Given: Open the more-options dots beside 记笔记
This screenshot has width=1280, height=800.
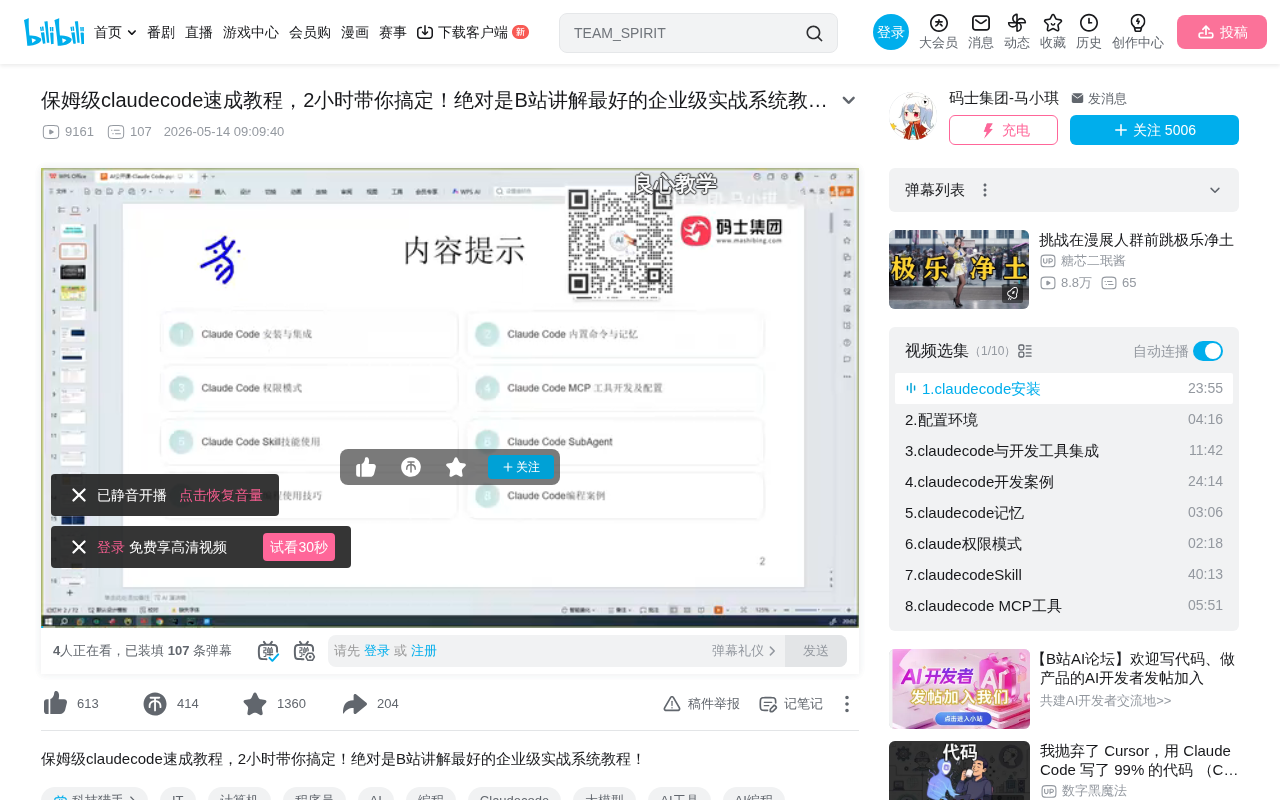Looking at the screenshot, I should point(846,704).
